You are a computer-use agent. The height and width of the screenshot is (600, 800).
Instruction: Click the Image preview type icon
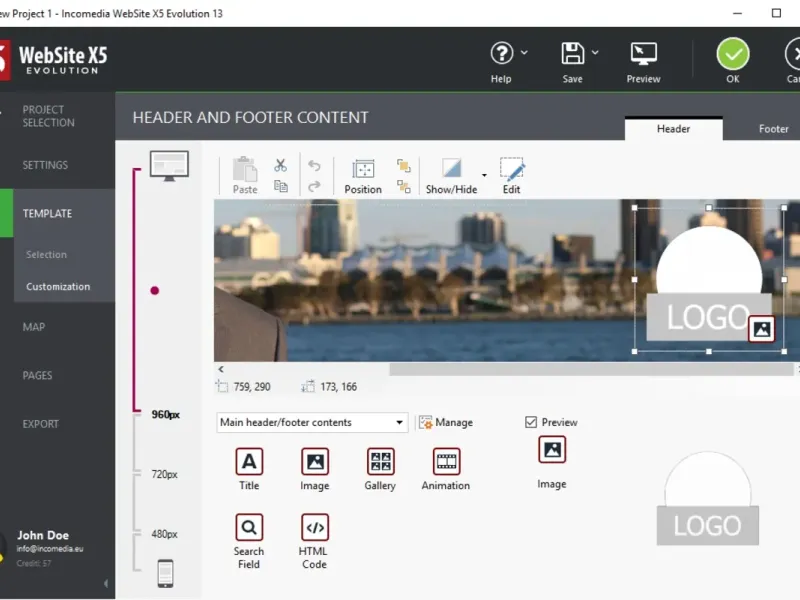552,449
